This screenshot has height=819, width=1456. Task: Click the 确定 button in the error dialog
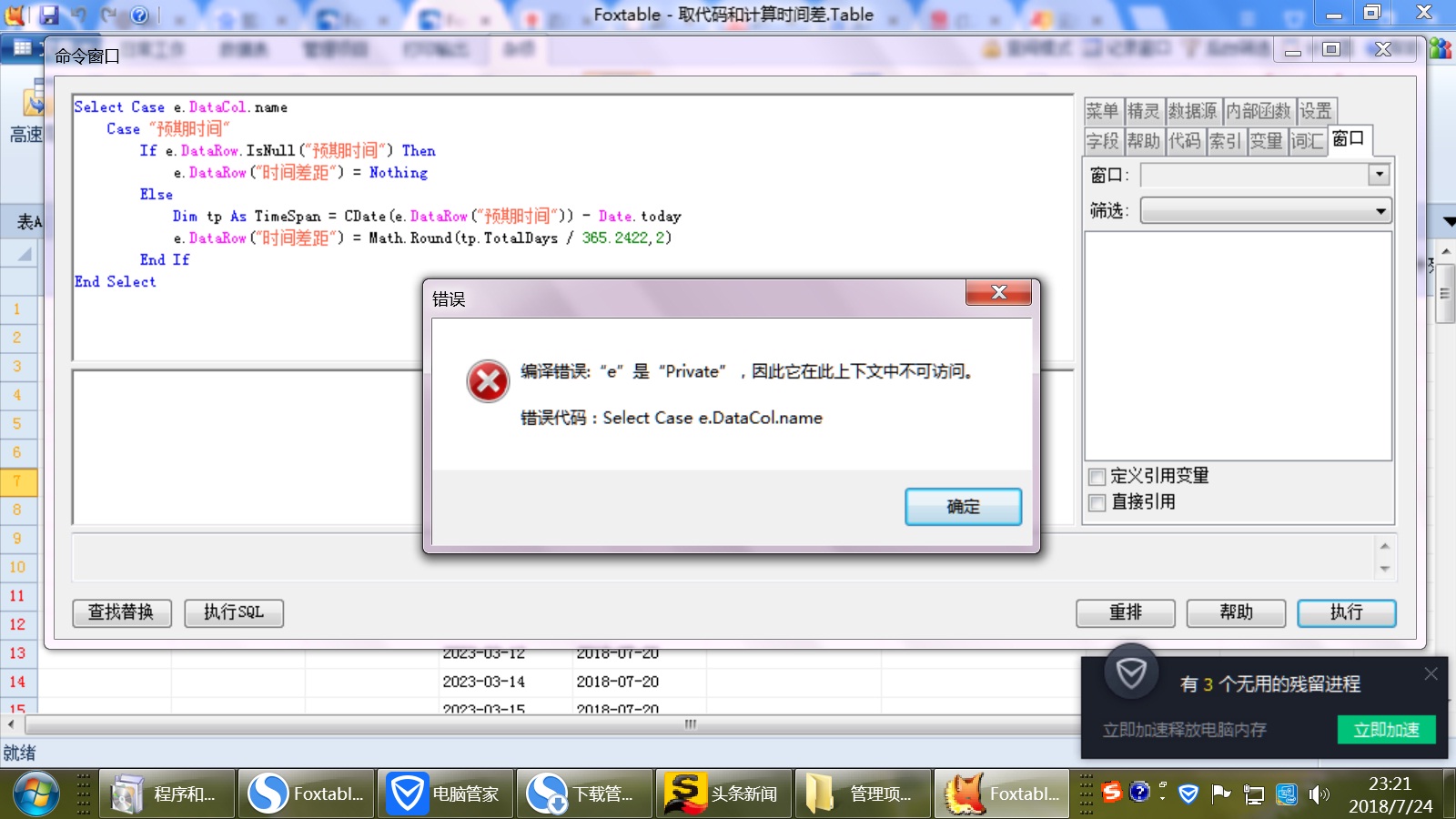click(x=963, y=507)
